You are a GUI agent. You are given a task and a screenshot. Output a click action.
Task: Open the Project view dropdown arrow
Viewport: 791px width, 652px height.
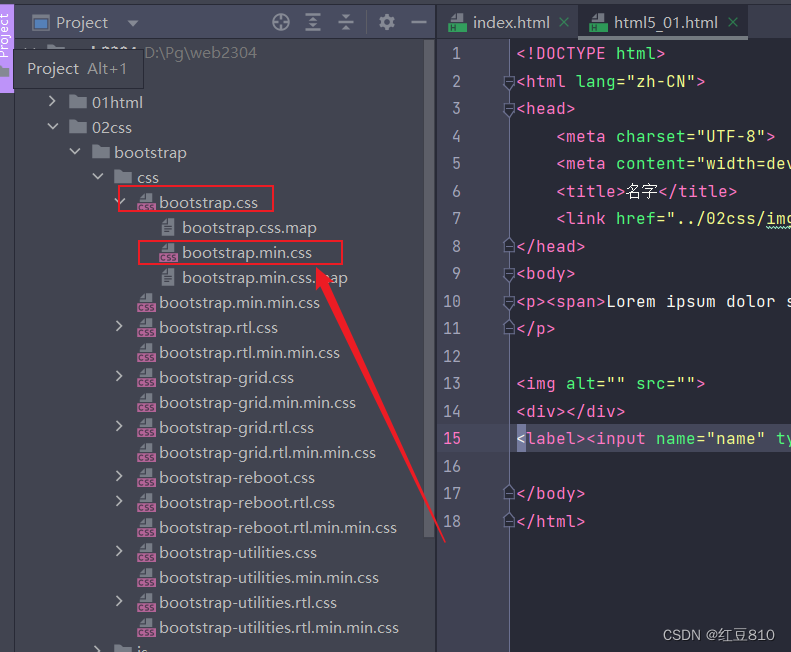[x=133, y=23]
